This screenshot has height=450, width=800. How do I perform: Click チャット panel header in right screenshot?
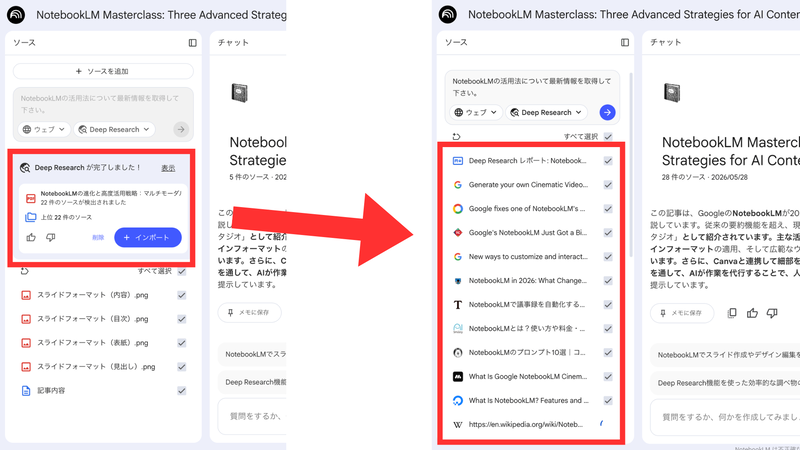click(x=665, y=42)
